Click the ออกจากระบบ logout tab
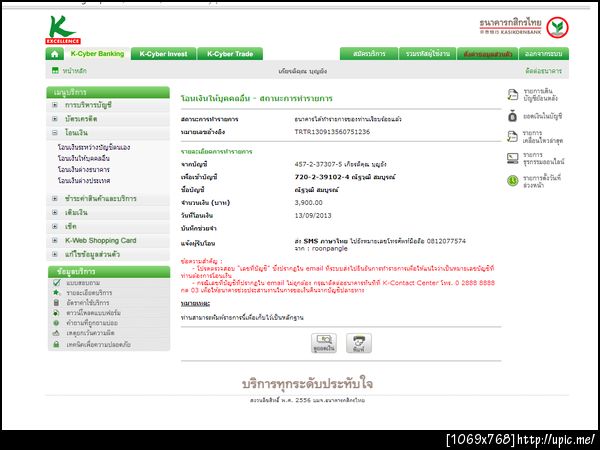Viewport: 600px width, 450px height. (544, 54)
